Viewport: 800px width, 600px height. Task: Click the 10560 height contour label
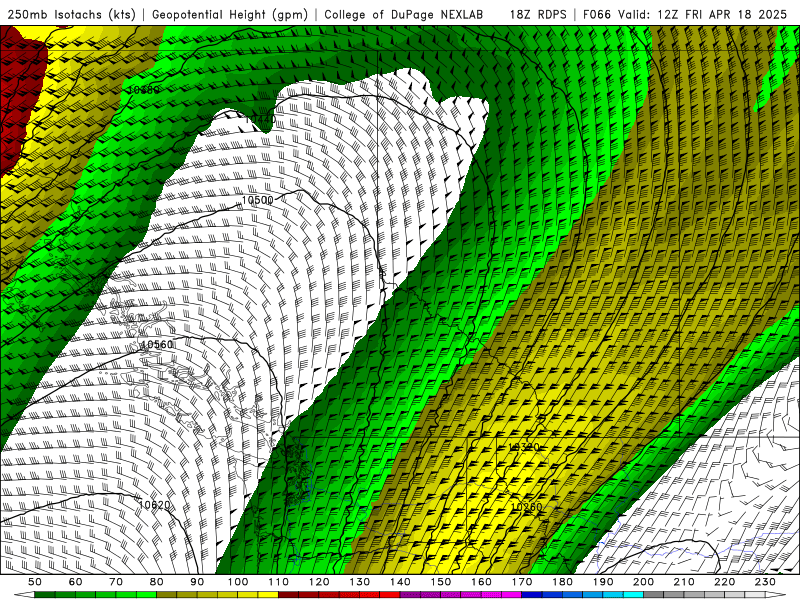(x=157, y=344)
